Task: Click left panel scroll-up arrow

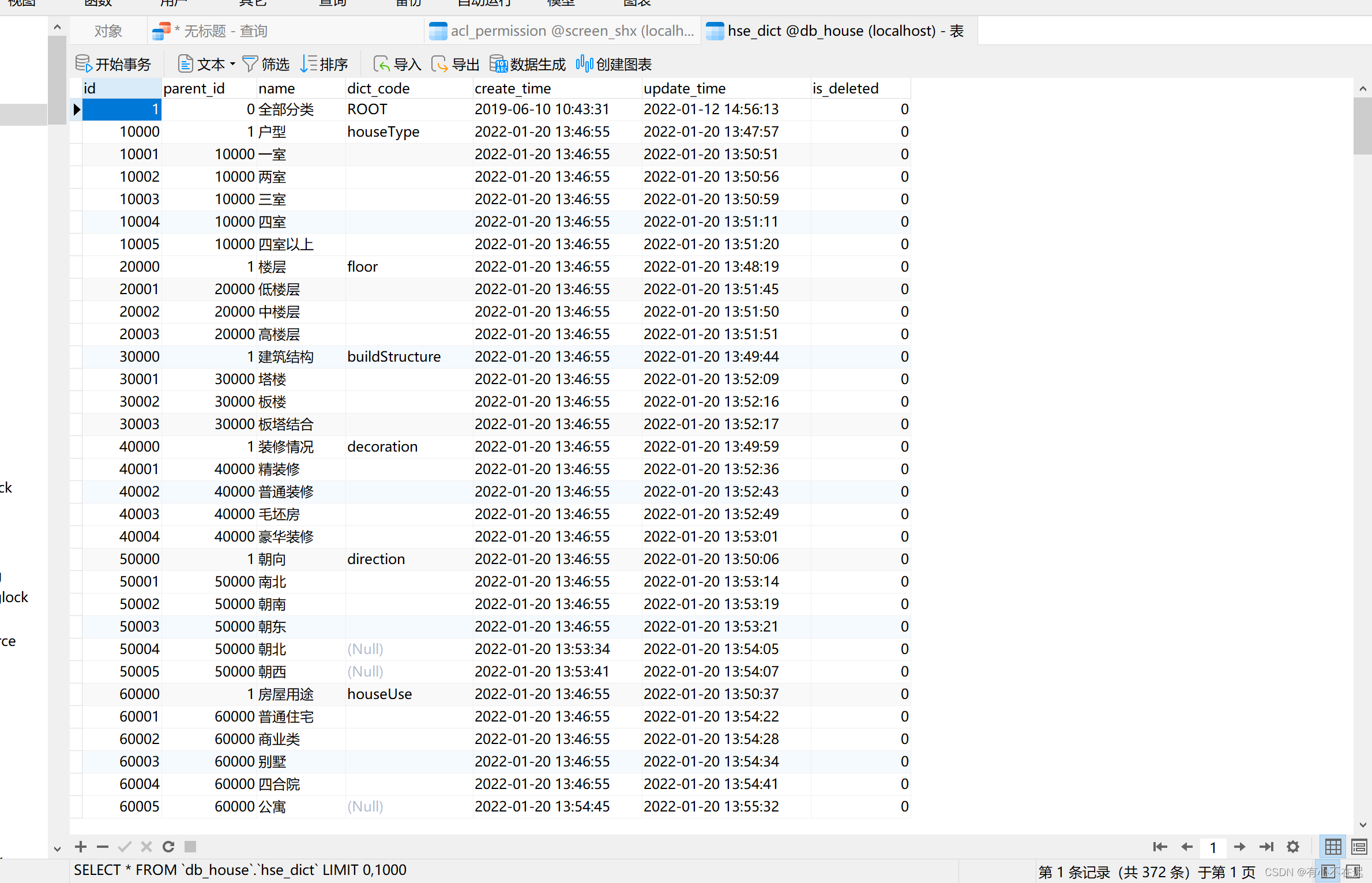Action: coord(57,27)
